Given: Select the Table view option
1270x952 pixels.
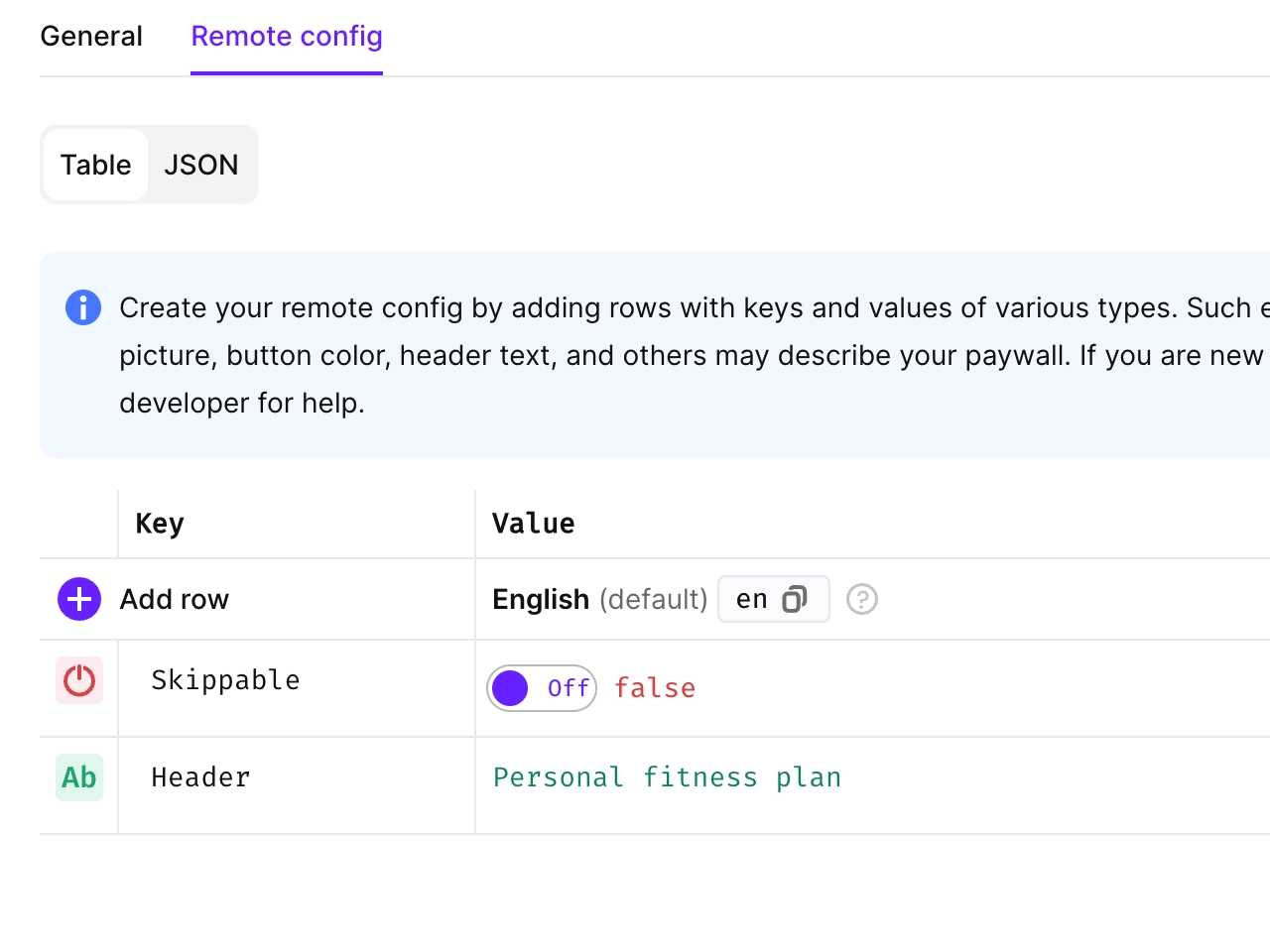Looking at the screenshot, I should pos(95,165).
